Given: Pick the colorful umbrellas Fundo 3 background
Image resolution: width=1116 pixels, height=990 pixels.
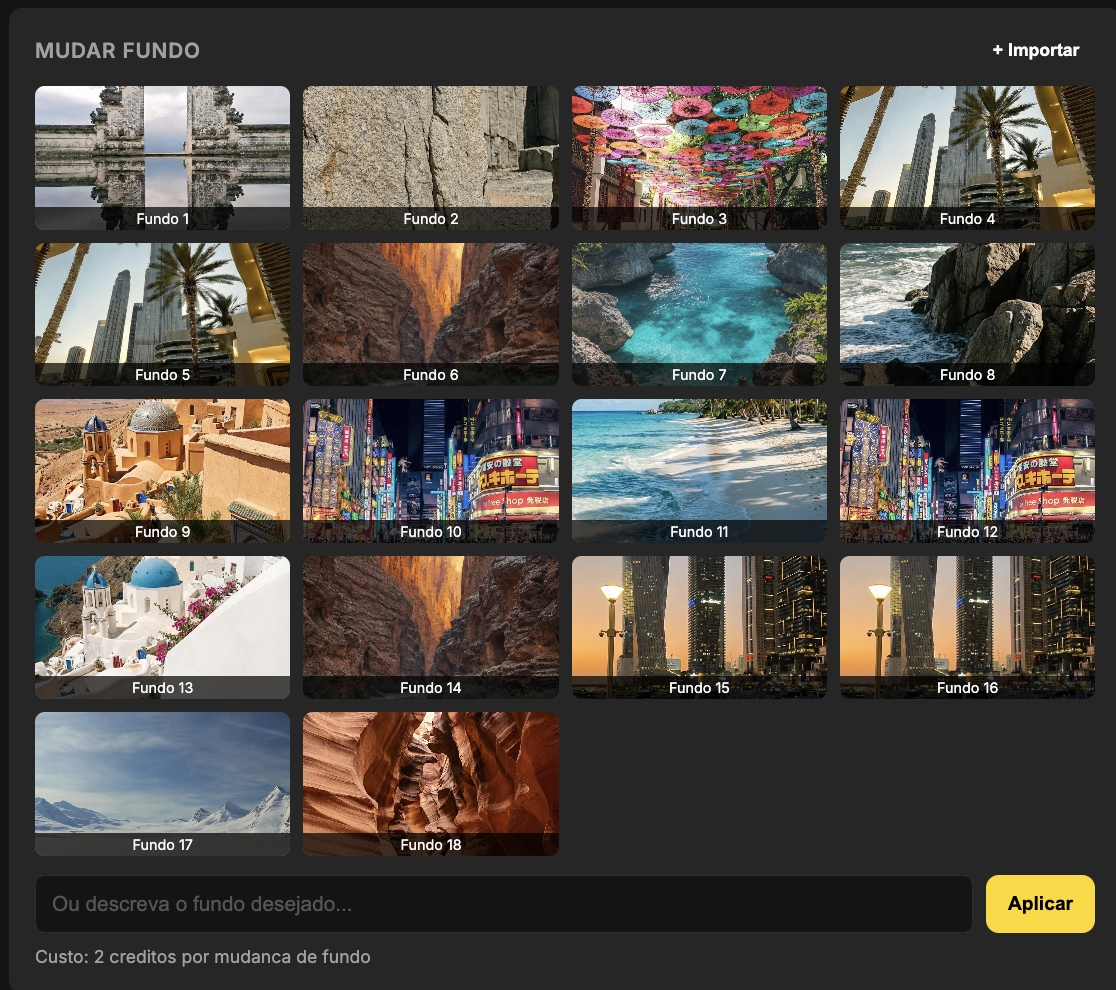Looking at the screenshot, I should [x=698, y=157].
